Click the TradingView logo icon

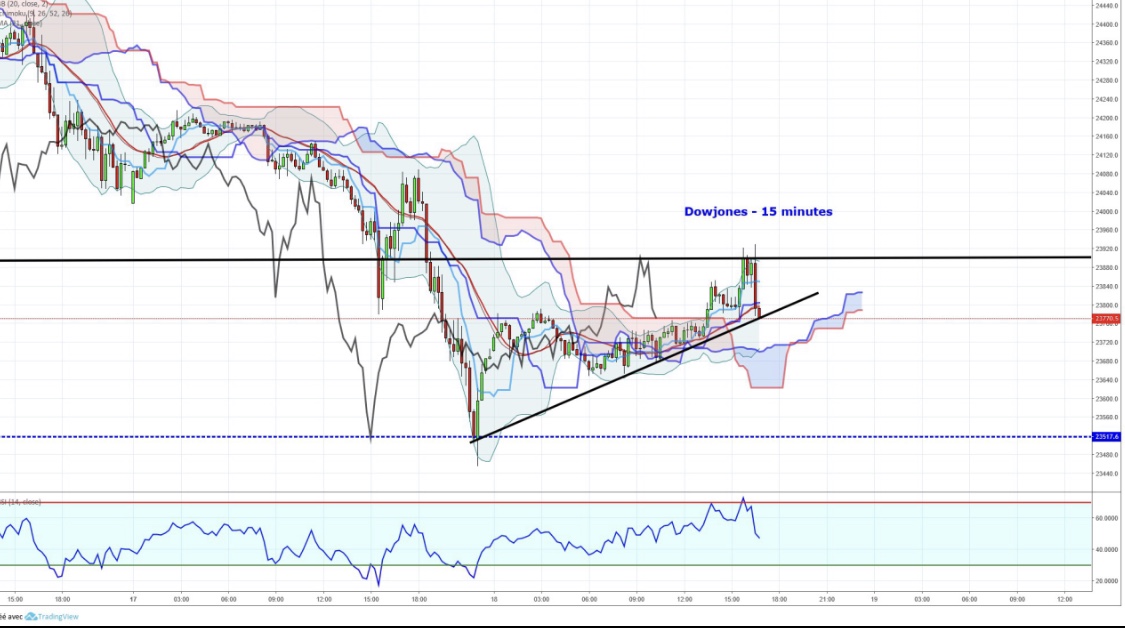pos(33,617)
